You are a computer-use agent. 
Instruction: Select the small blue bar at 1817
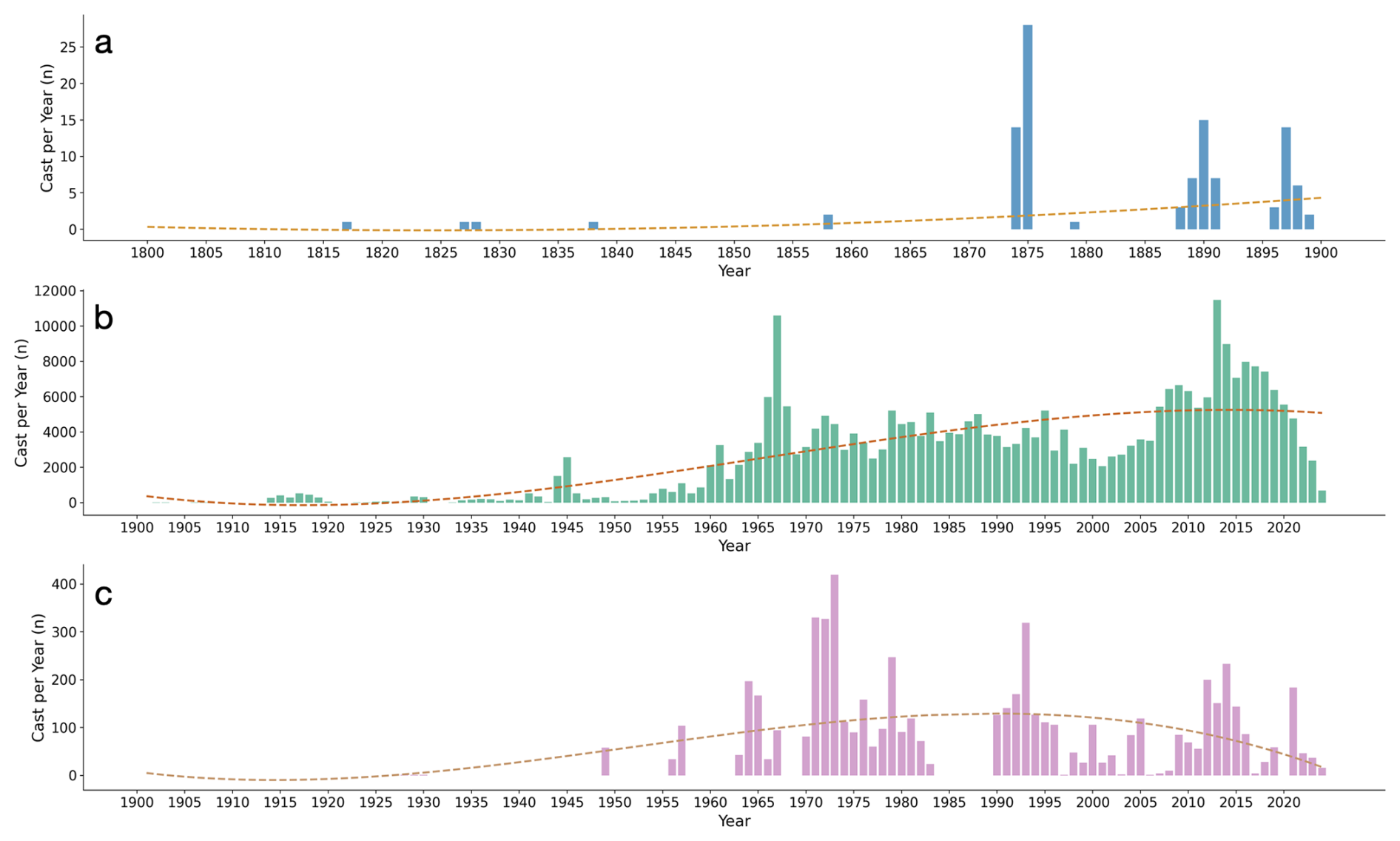point(346,226)
